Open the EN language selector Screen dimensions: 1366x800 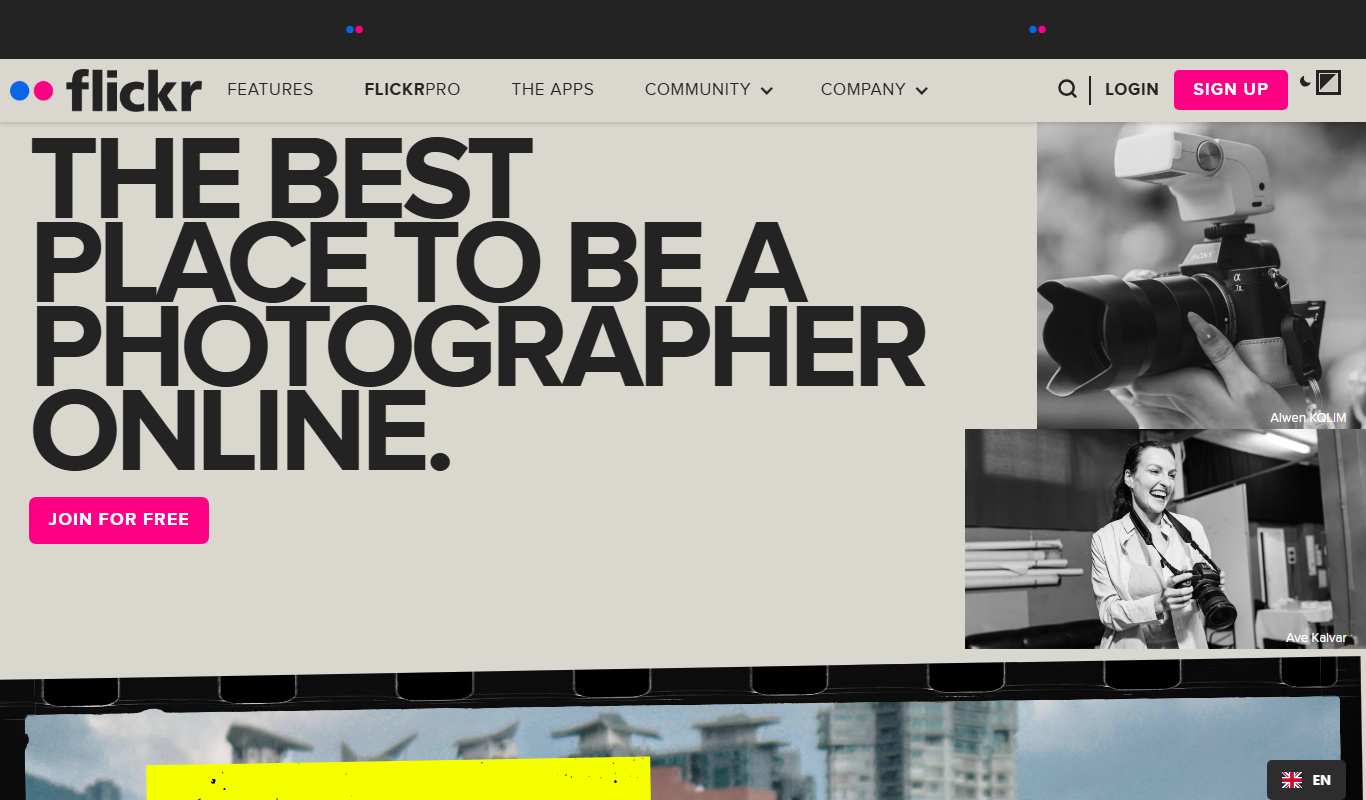pos(1306,780)
